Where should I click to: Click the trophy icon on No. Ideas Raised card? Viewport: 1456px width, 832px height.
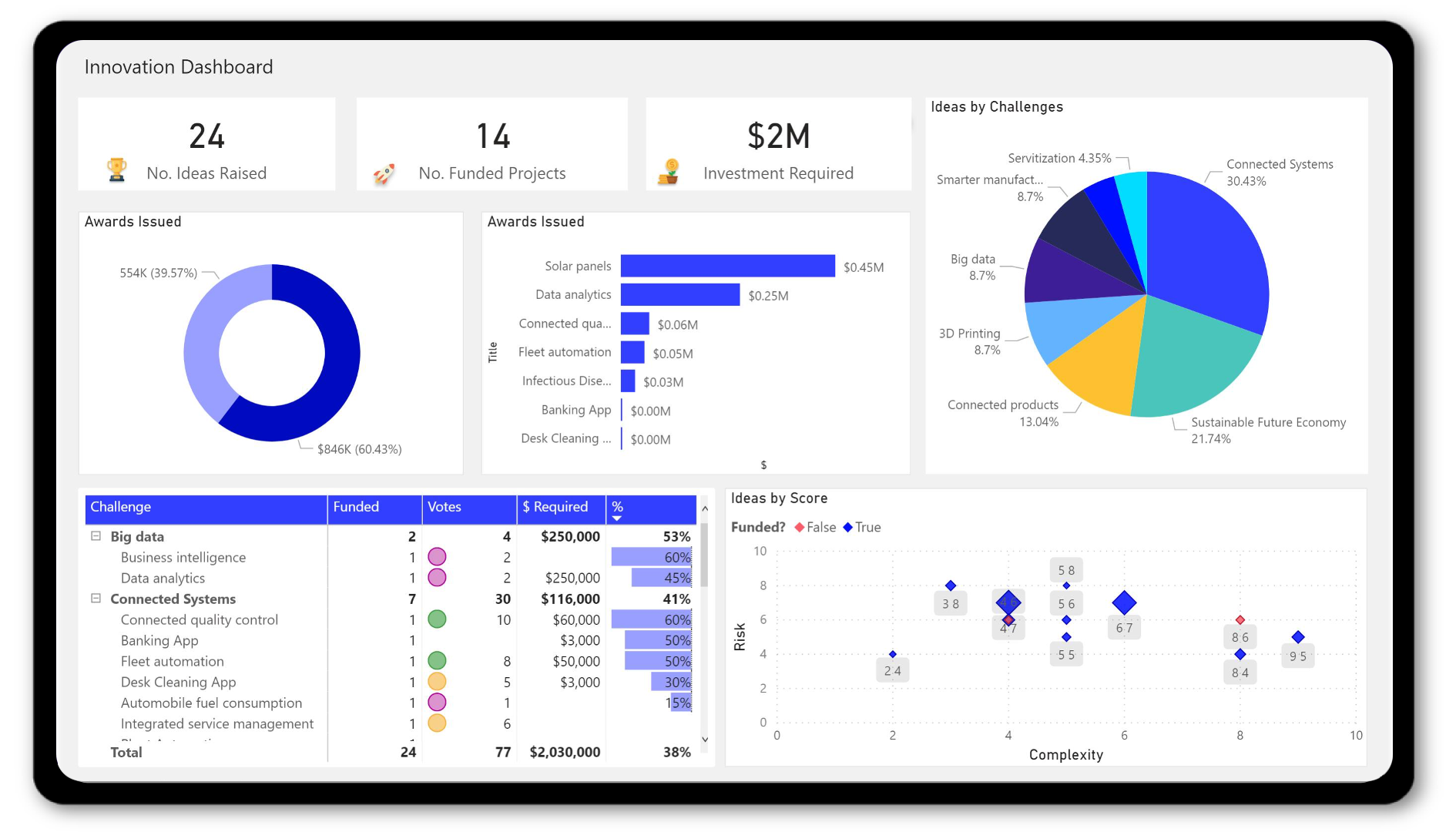click(116, 171)
